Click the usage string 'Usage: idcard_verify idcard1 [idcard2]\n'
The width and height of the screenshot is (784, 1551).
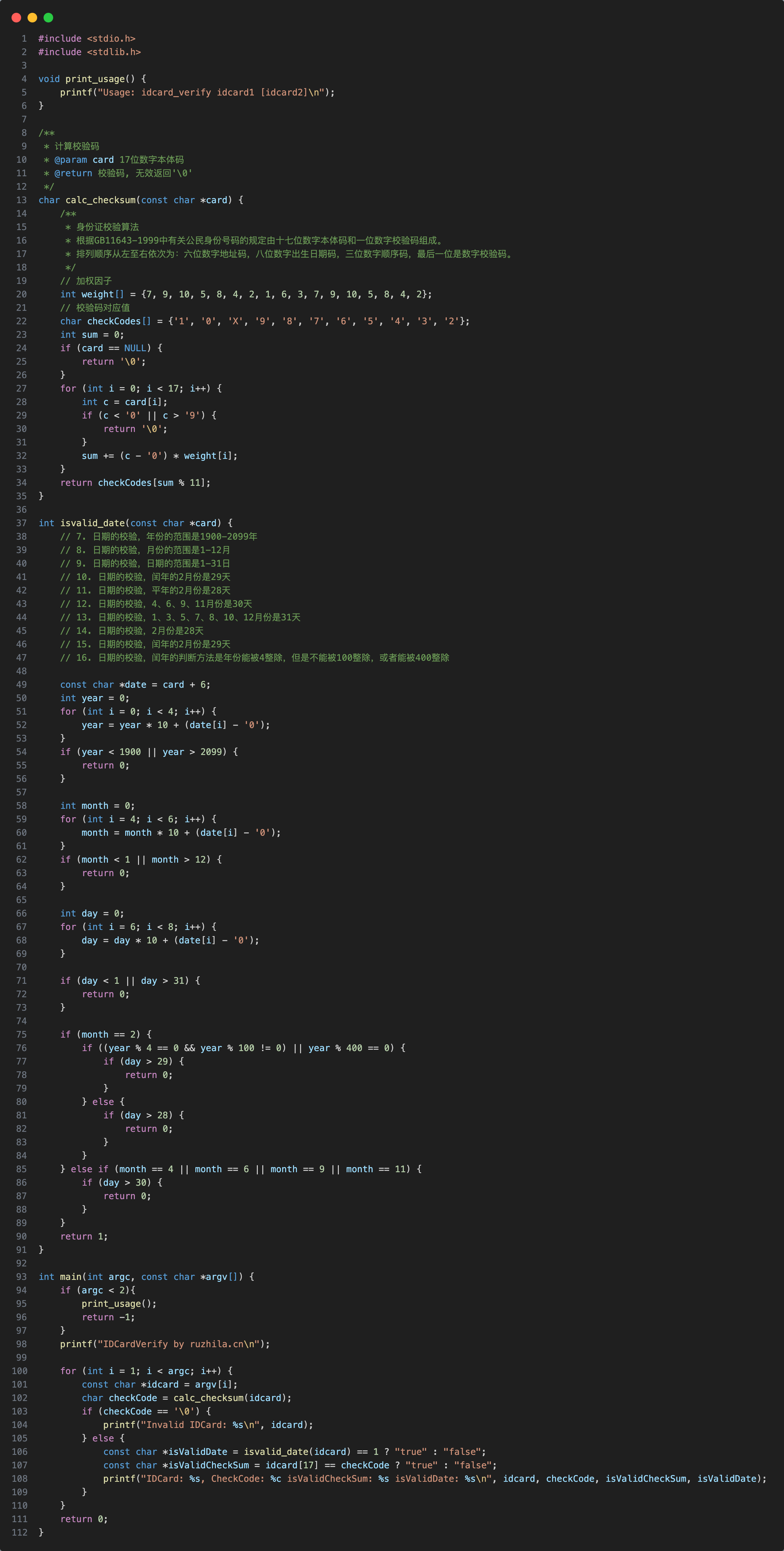211,92
